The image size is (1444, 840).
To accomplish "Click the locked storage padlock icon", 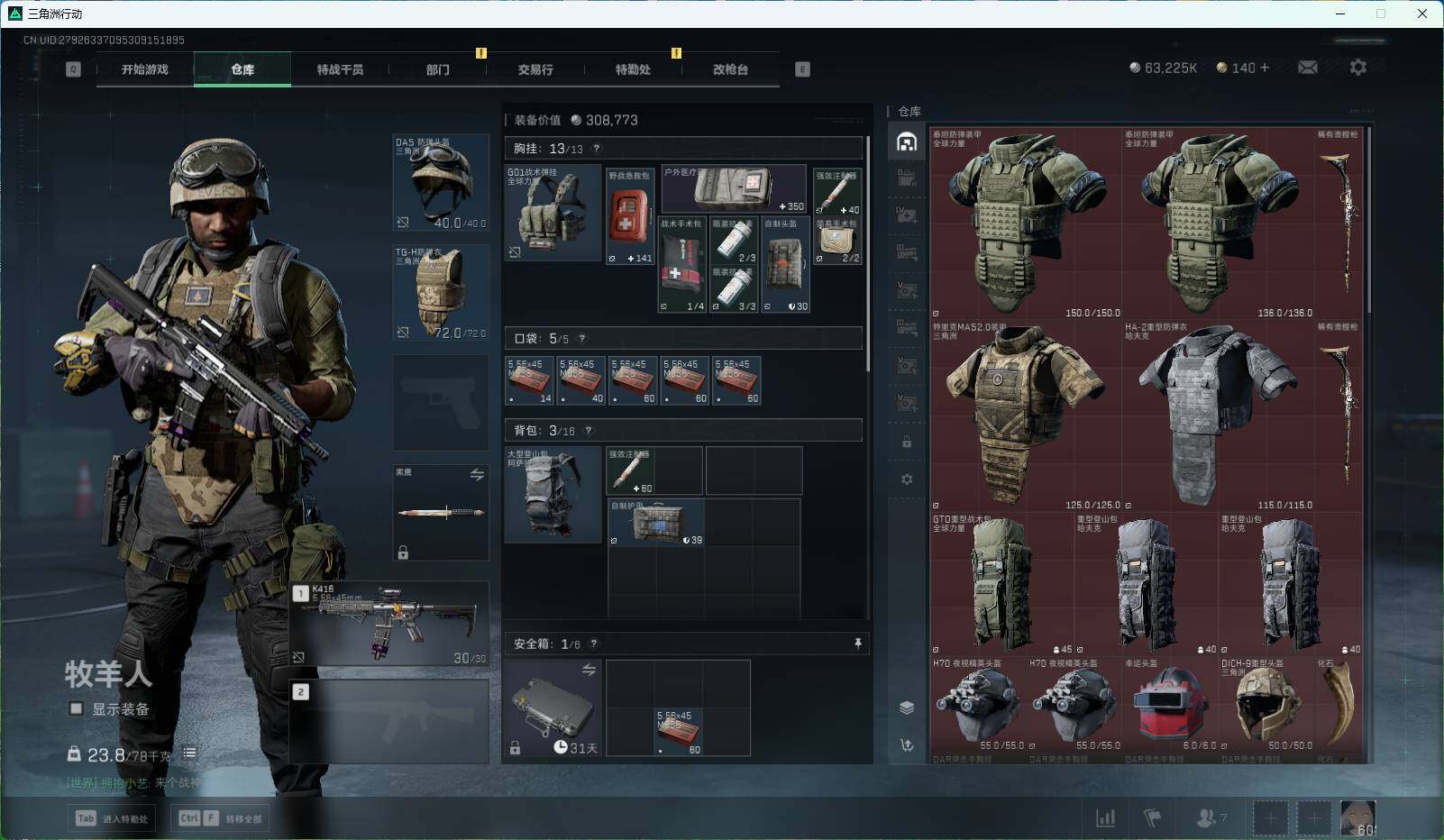I will 907,443.
